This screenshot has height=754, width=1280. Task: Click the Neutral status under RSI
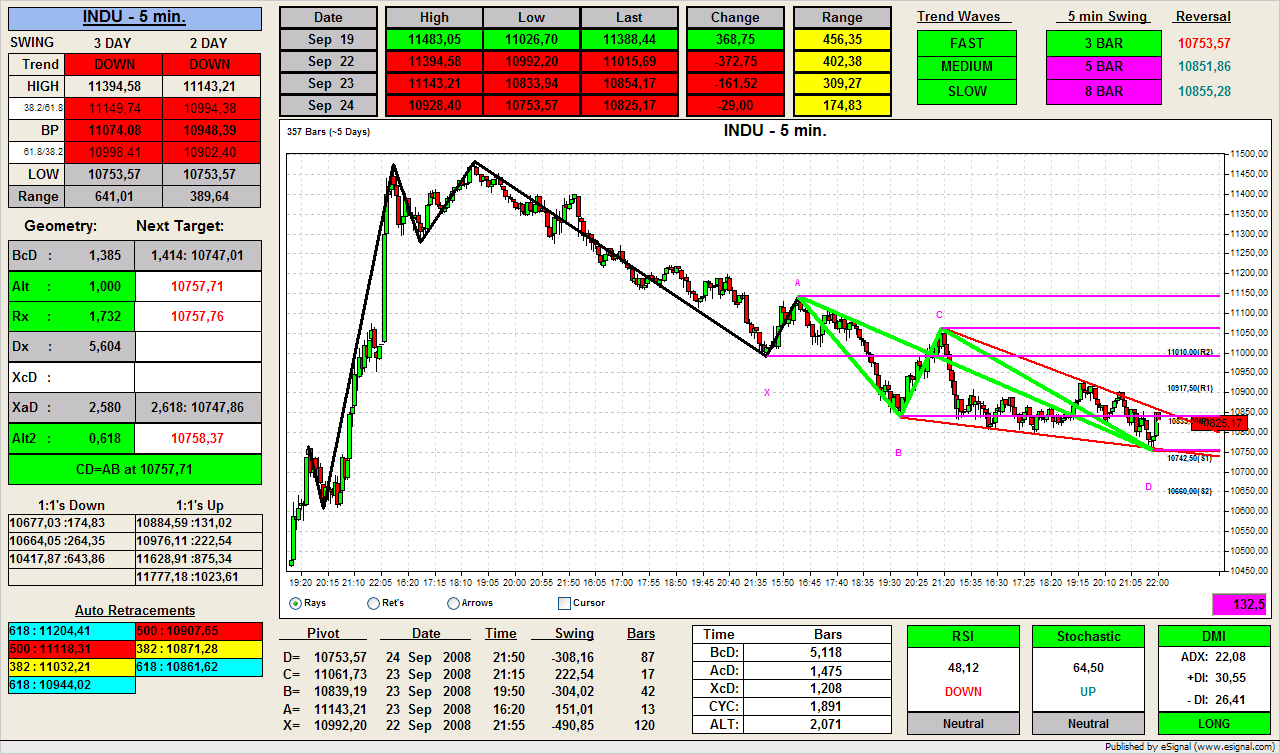pyautogui.click(x=963, y=723)
